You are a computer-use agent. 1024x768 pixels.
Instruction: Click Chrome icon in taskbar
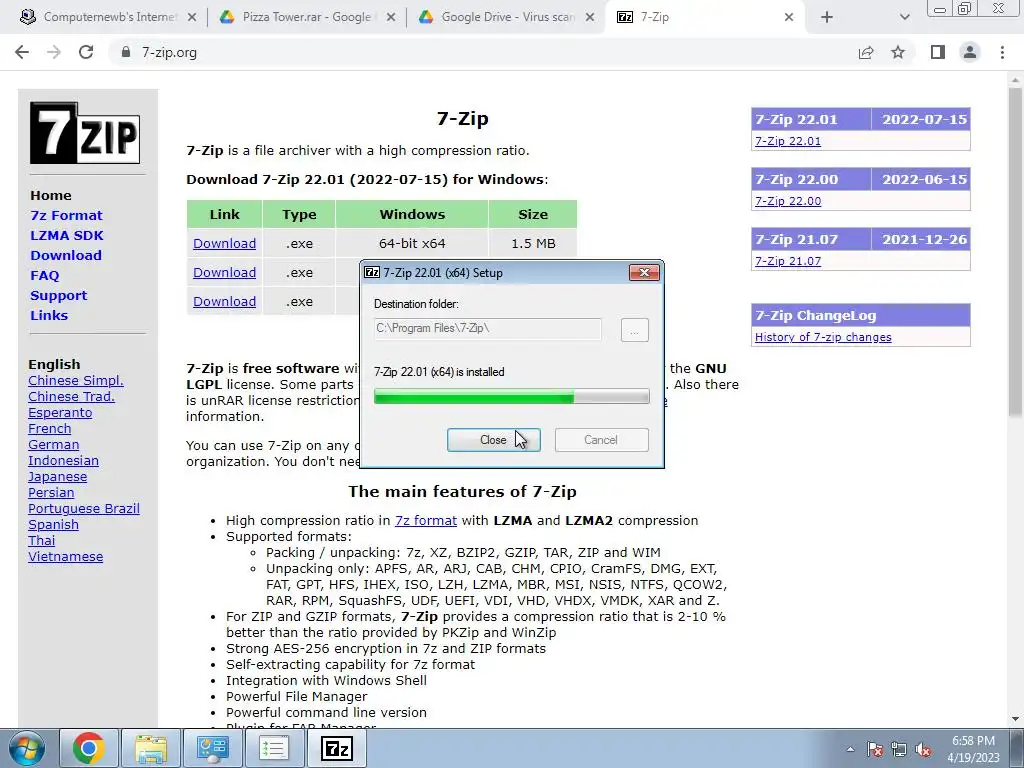(x=89, y=748)
